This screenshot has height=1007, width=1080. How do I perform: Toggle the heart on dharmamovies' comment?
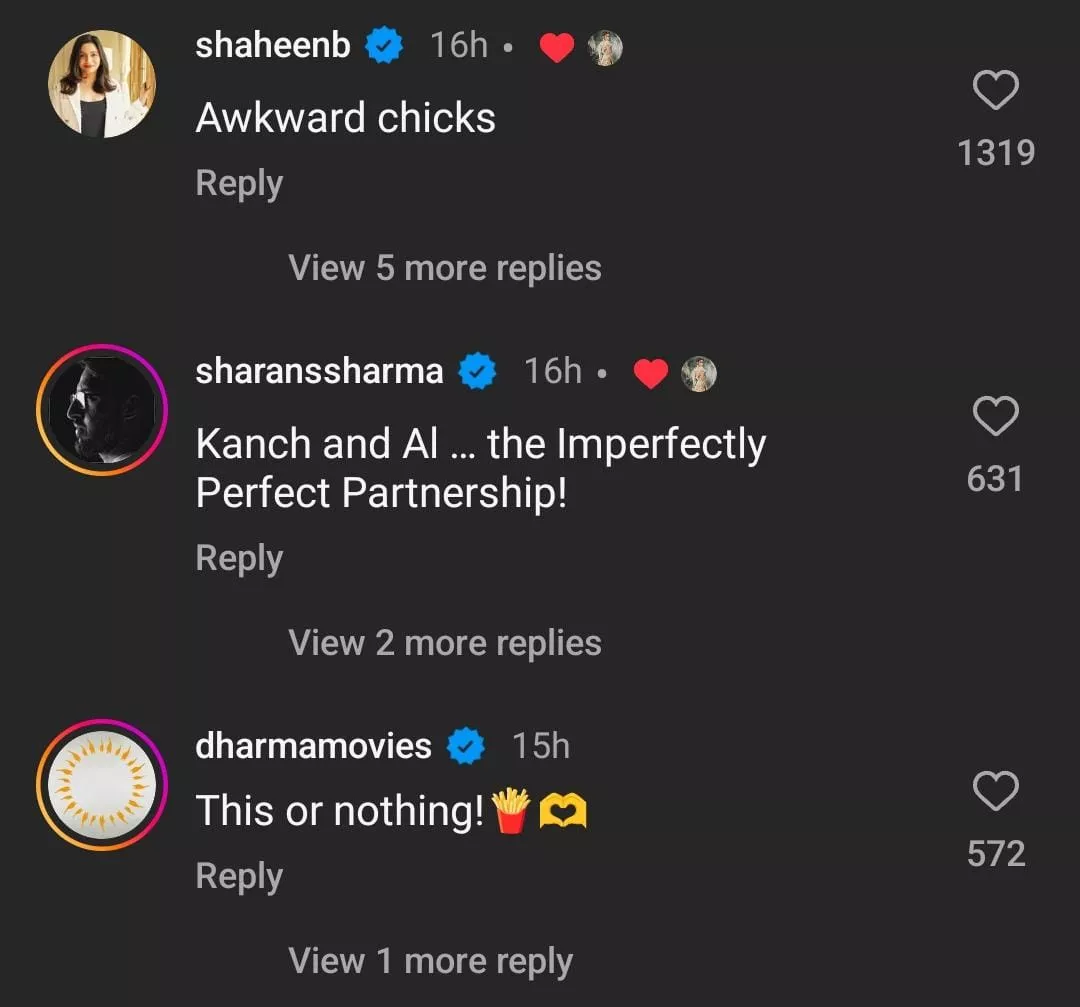coord(995,793)
